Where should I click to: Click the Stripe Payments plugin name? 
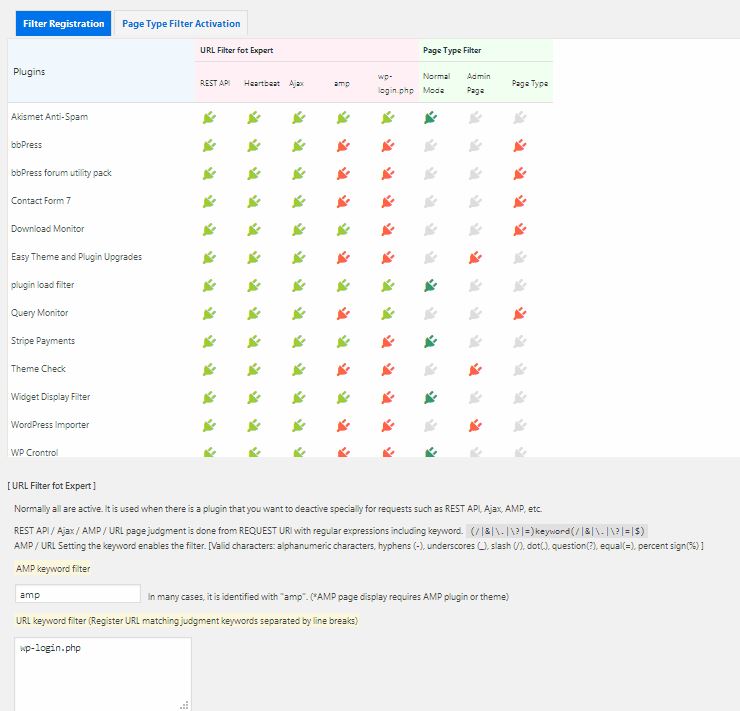click(x=43, y=341)
